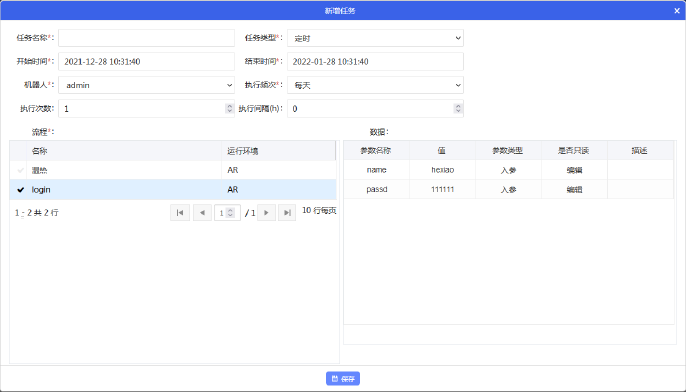Click the end time field 2022-01-28

pyautogui.click(x=375, y=62)
